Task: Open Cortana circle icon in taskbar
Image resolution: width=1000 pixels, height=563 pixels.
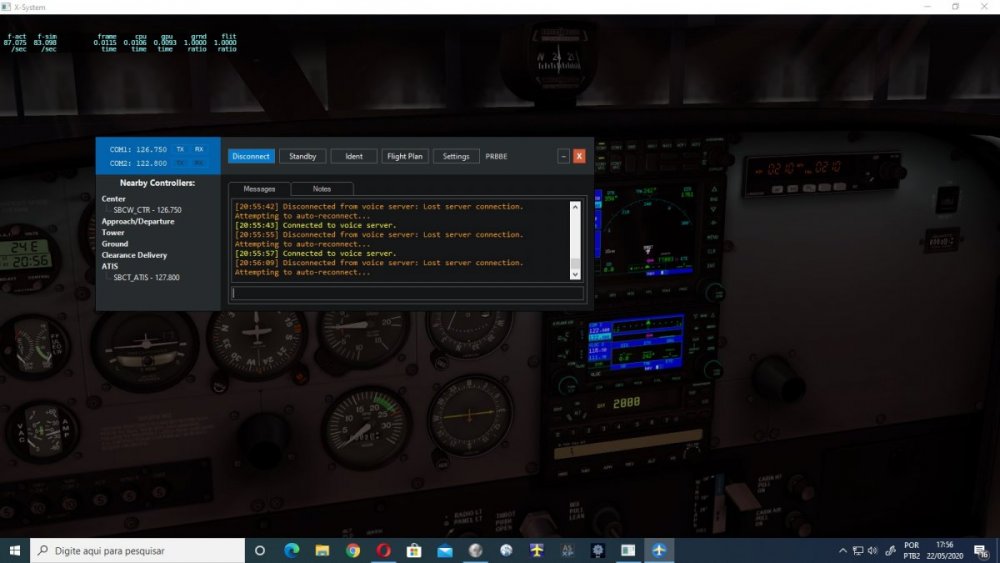Action: pos(260,550)
